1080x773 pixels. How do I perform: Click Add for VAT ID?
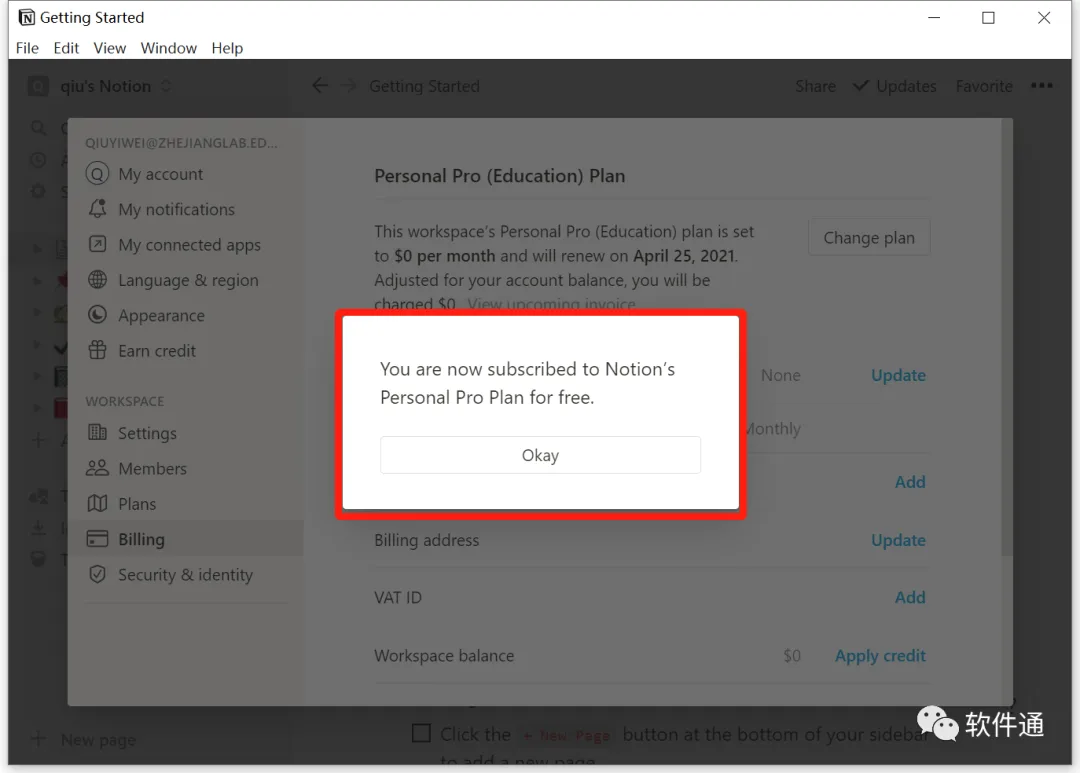910,597
